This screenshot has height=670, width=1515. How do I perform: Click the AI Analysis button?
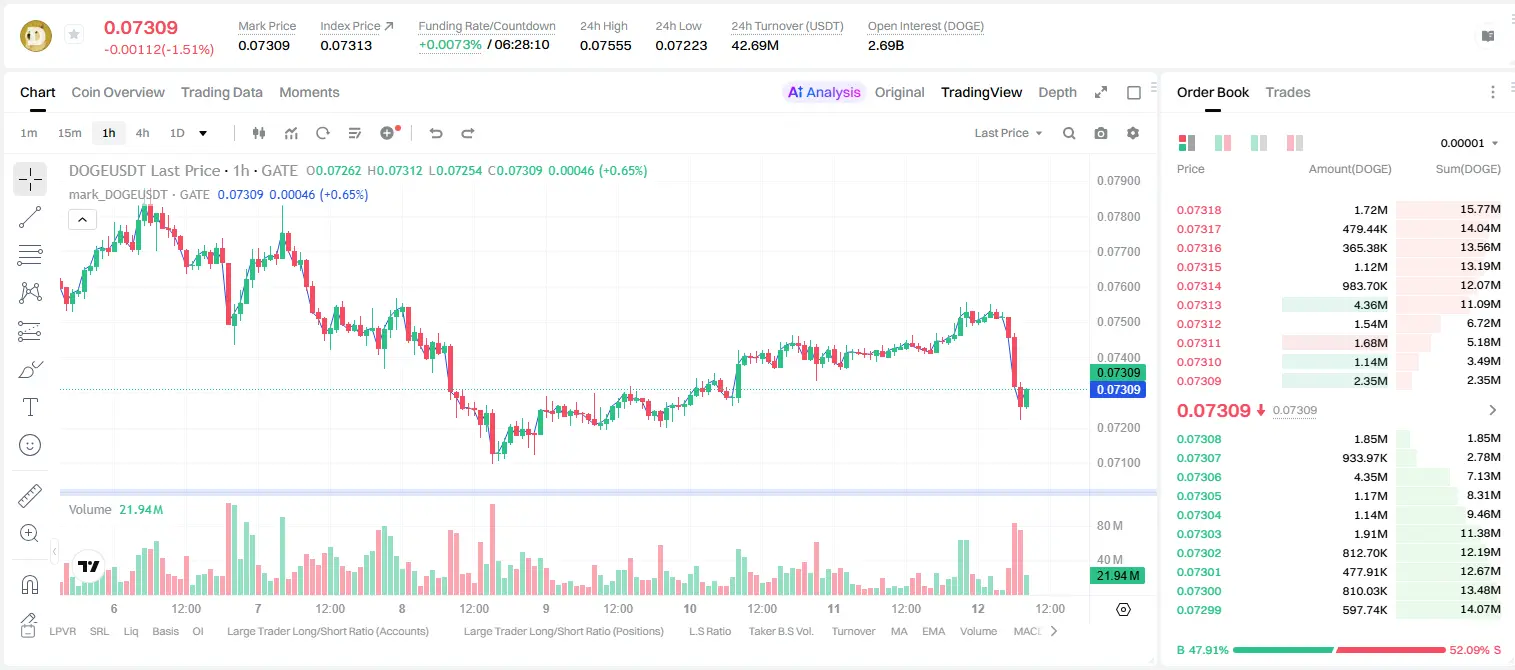tap(824, 92)
